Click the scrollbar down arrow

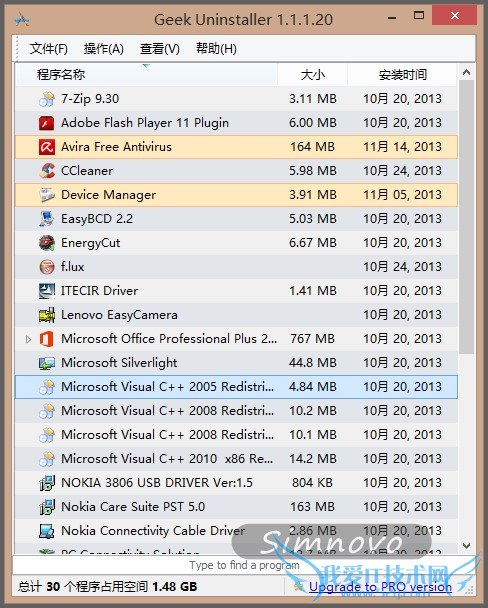click(467, 546)
